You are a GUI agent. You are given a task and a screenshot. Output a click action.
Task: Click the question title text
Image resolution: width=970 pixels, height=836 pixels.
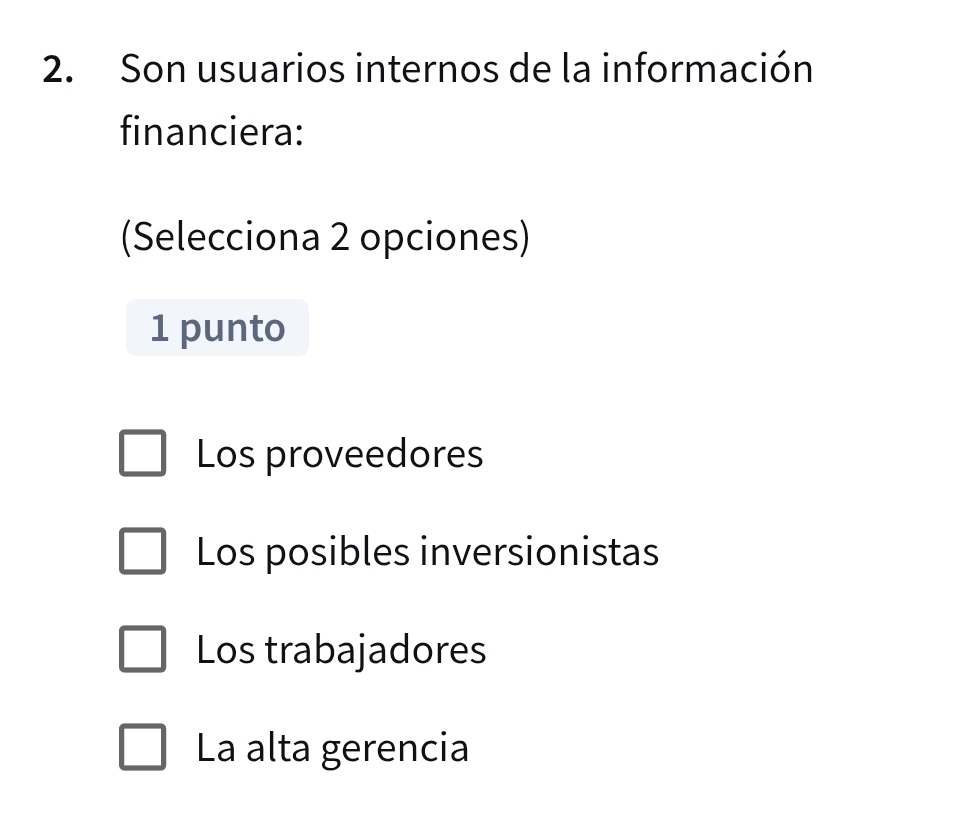click(x=465, y=69)
